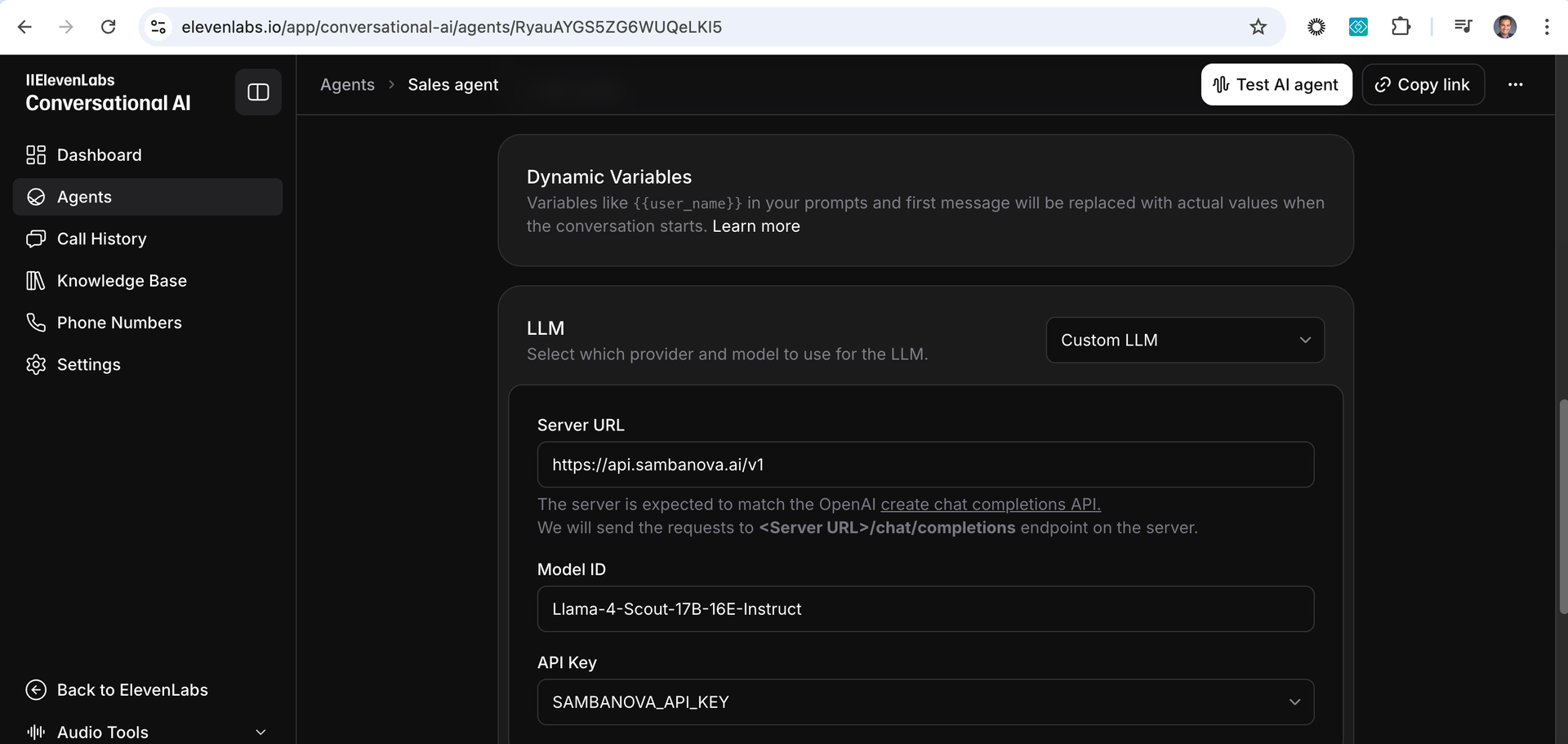Collapse the sidebar panel icon
Screen dimensions: 1568x744
[258, 92]
